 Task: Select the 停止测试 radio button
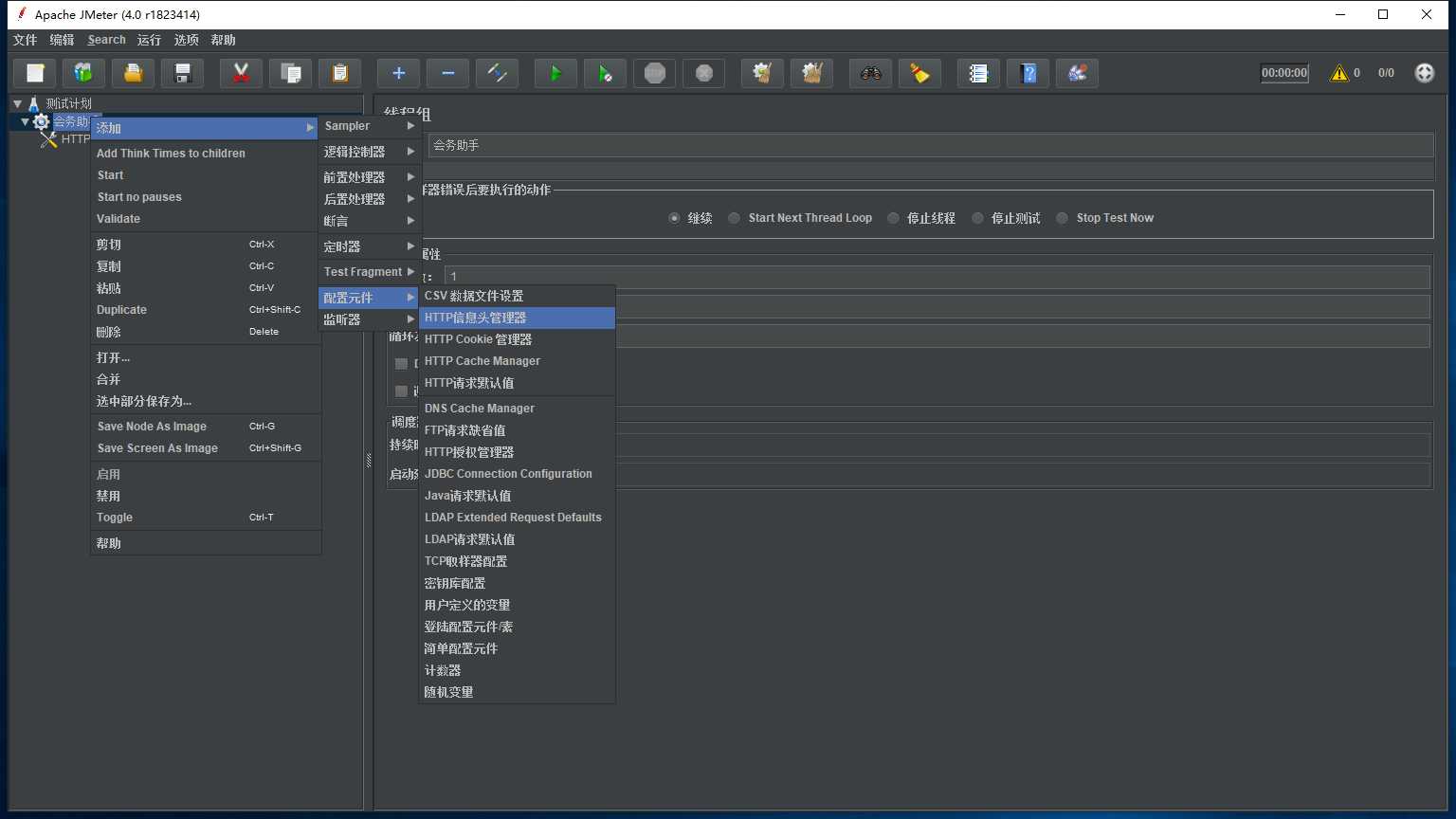pyautogui.click(x=977, y=218)
